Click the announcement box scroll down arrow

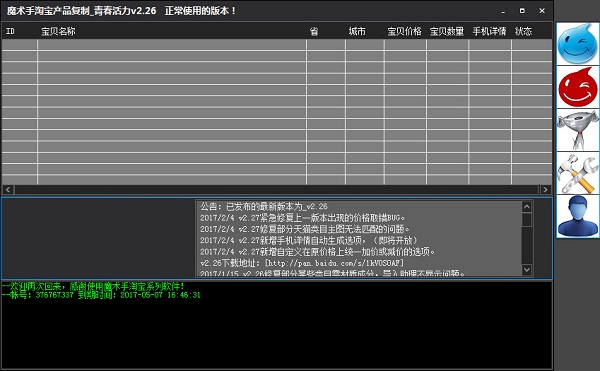coord(527,270)
